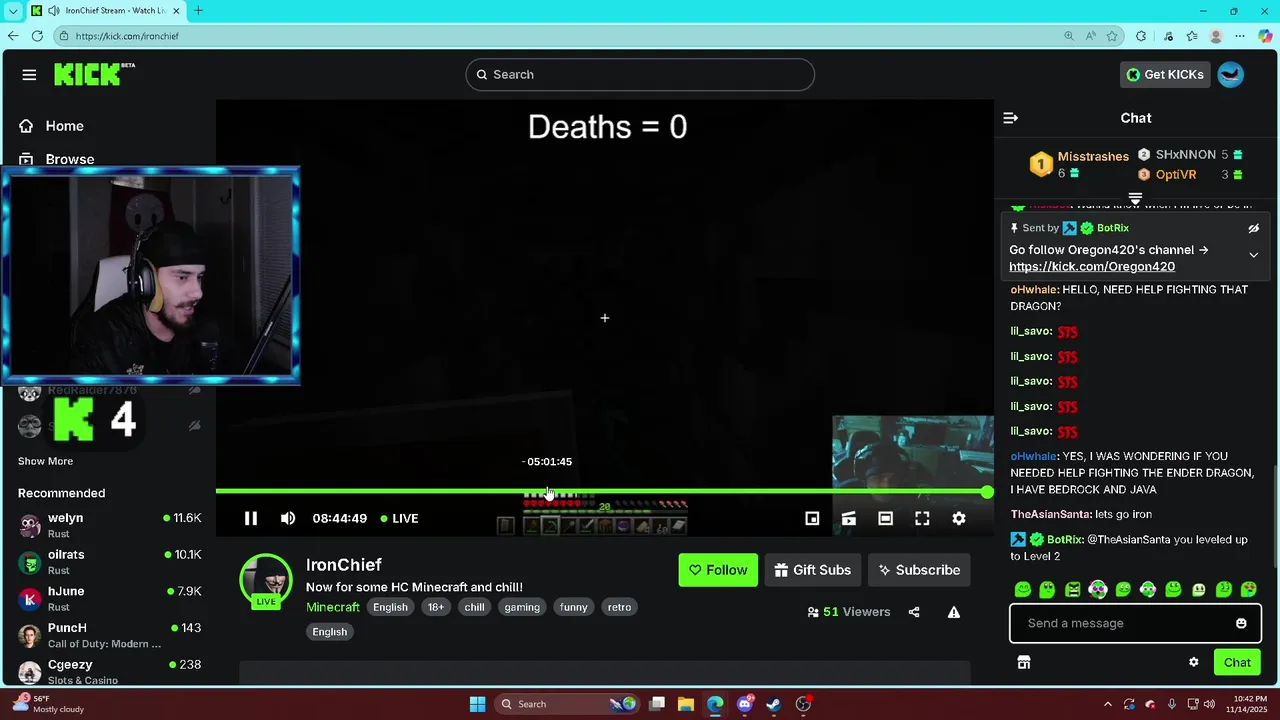Enable picture-in-picture mini player
The width and height of the screenshot is (1280, 720).
812,518
